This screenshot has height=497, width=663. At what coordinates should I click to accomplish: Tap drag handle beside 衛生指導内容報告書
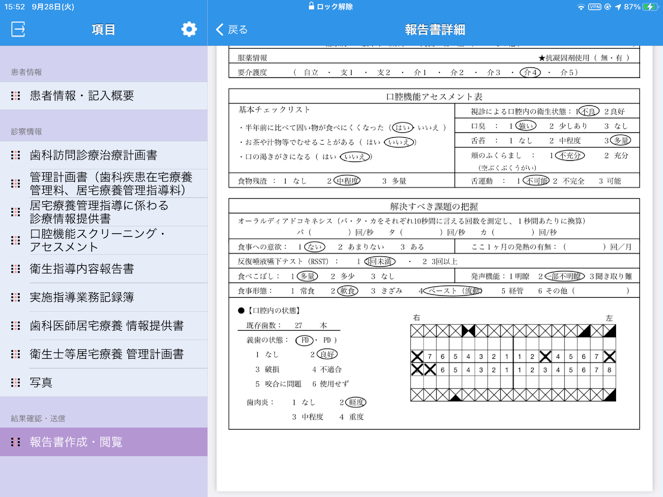(x=16, y=269)
